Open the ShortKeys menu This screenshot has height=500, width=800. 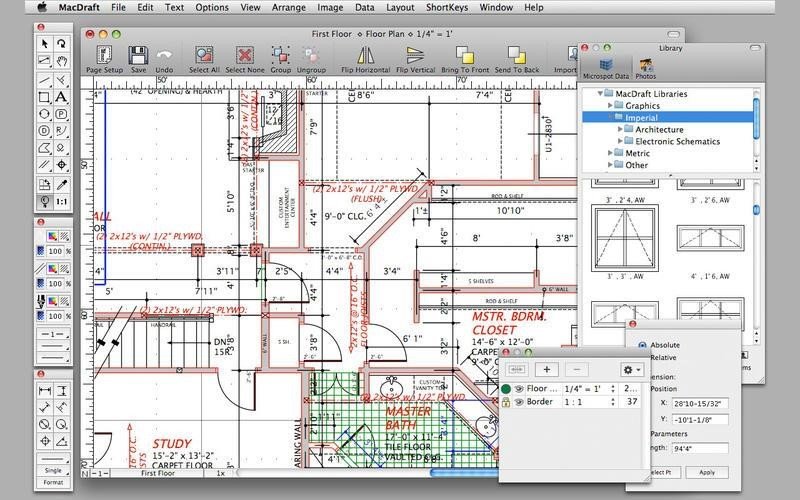pos(447,7)
